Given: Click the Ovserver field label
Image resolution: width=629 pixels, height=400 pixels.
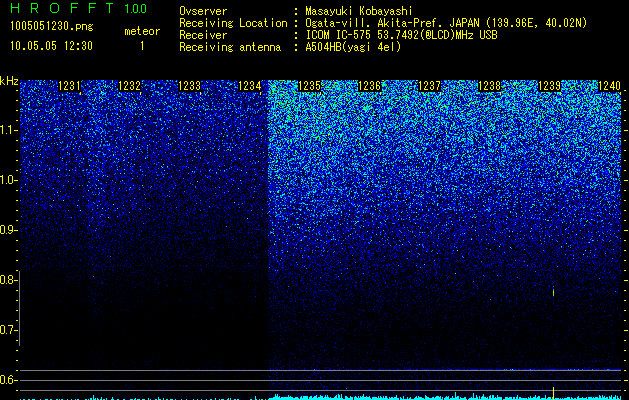Looking at the screenshot, I should [203, 11].
